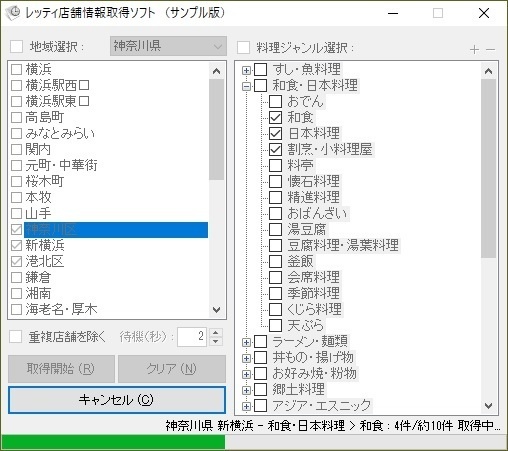The width and height of the screenshot is (508, 451).
Task: Uncheck the 港北区 area checkbox
Action: click(16, 261)
